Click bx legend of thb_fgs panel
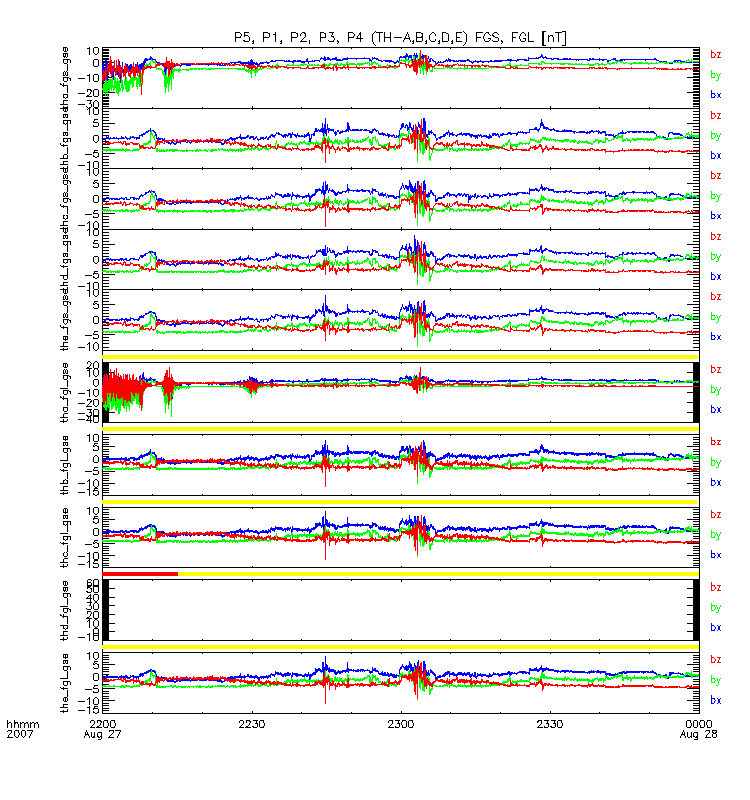750x800 pixels. [x=716, y=155]
